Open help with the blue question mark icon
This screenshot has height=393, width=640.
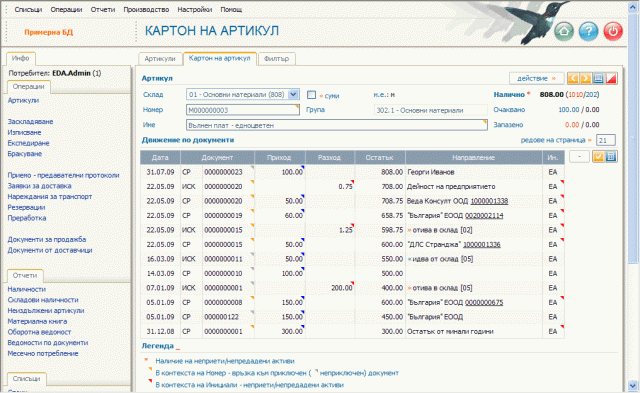588,31
